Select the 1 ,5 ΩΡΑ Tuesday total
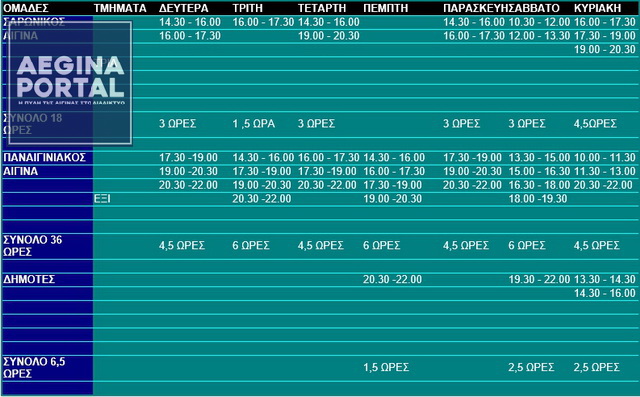Image resolution: width=640 pixels, height=397 pixels. click(253, 124)
